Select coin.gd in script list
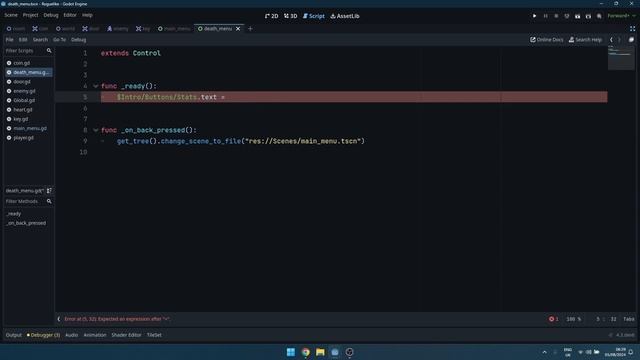Viewport: 640px width, 360px height. click(28, 63)
